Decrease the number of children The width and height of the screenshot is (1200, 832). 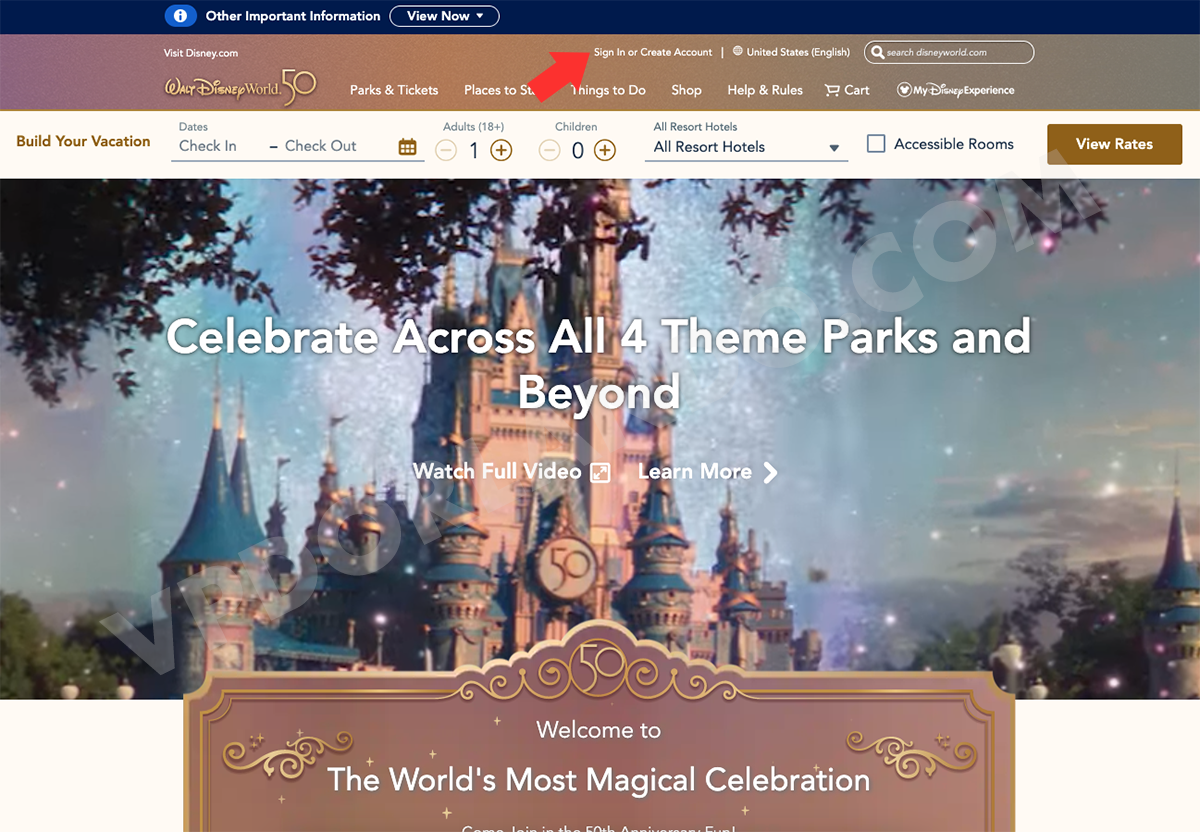[549, 150]
